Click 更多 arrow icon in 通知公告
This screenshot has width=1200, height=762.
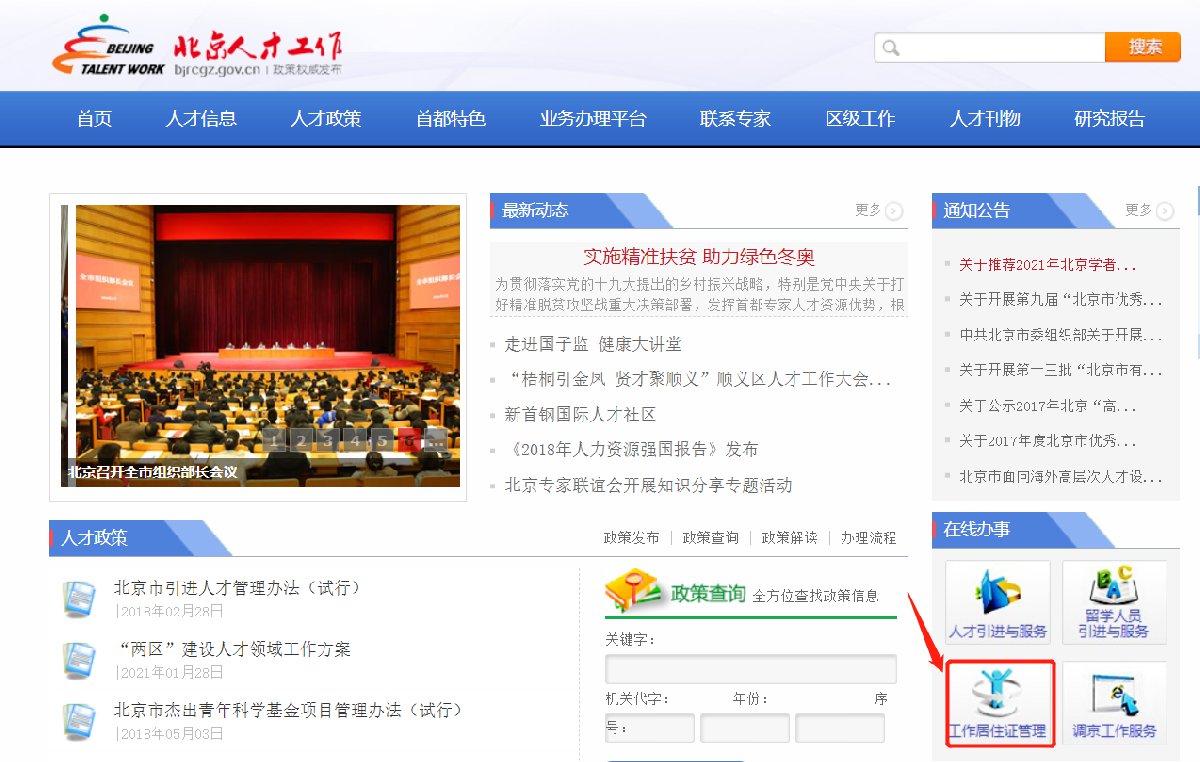1165,211
